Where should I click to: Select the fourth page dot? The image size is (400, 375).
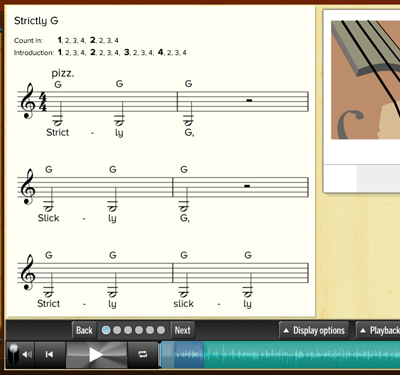(139, 330)
